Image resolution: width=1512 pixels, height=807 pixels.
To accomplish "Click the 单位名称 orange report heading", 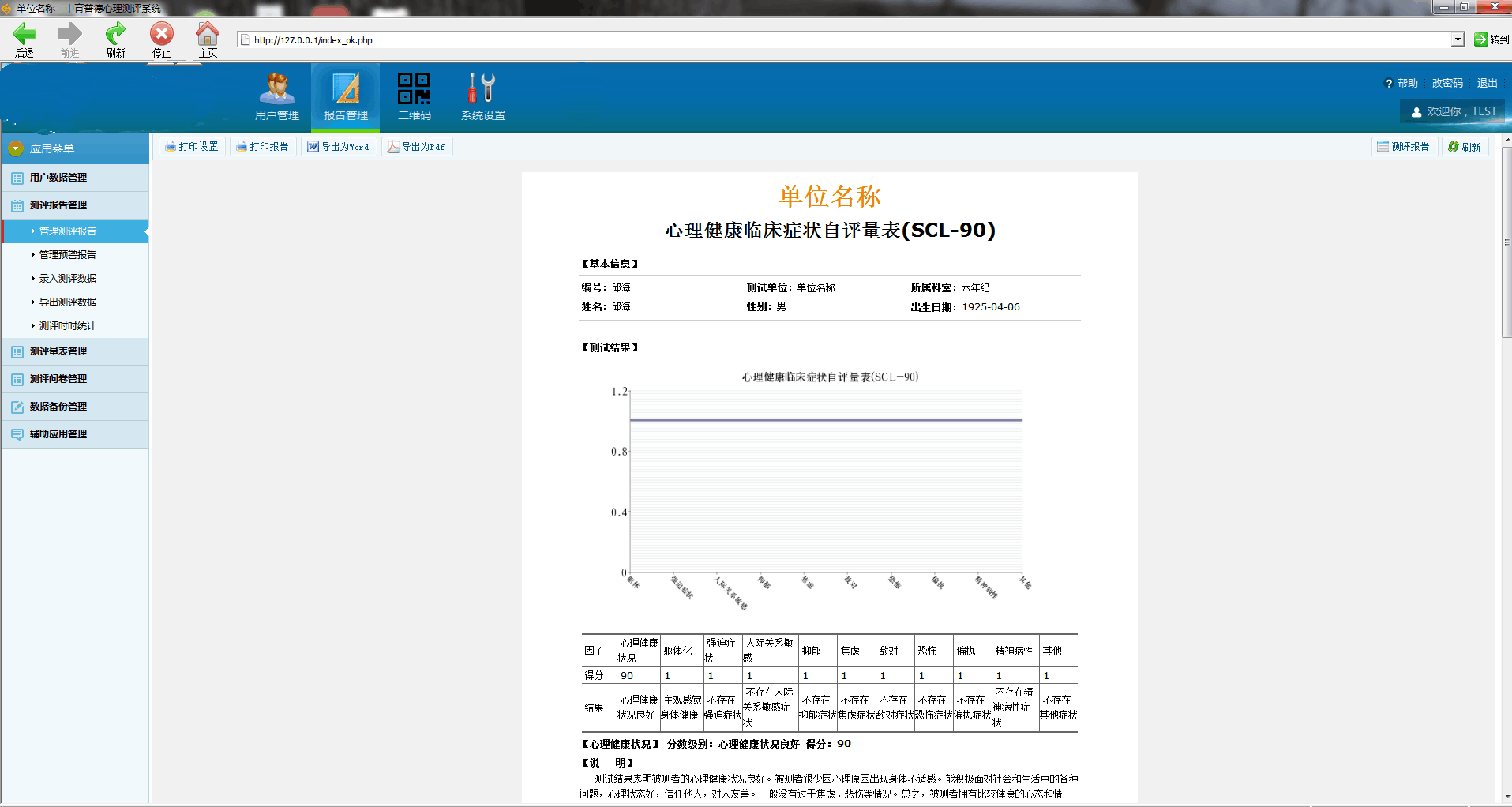I will (x=830, y=197).
